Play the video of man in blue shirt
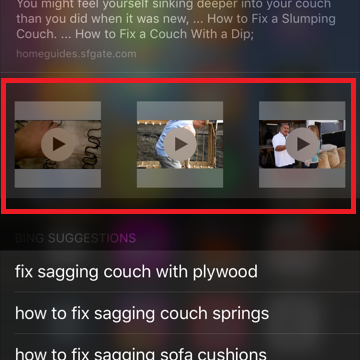The width and height of the screenshot is (360, 360). pyautogui.click(x=180, y=144)
